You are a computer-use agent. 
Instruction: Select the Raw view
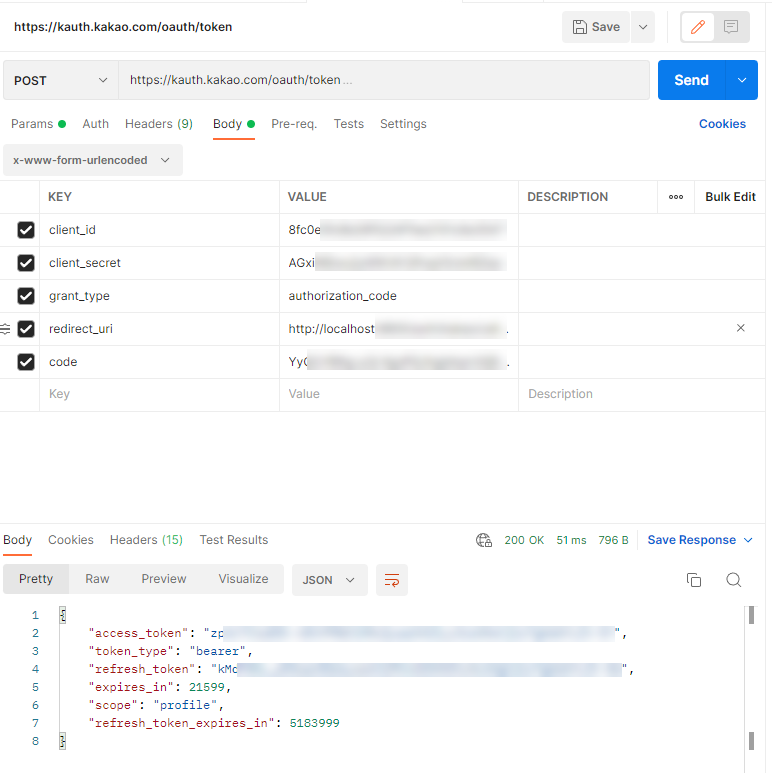[97, 579]
